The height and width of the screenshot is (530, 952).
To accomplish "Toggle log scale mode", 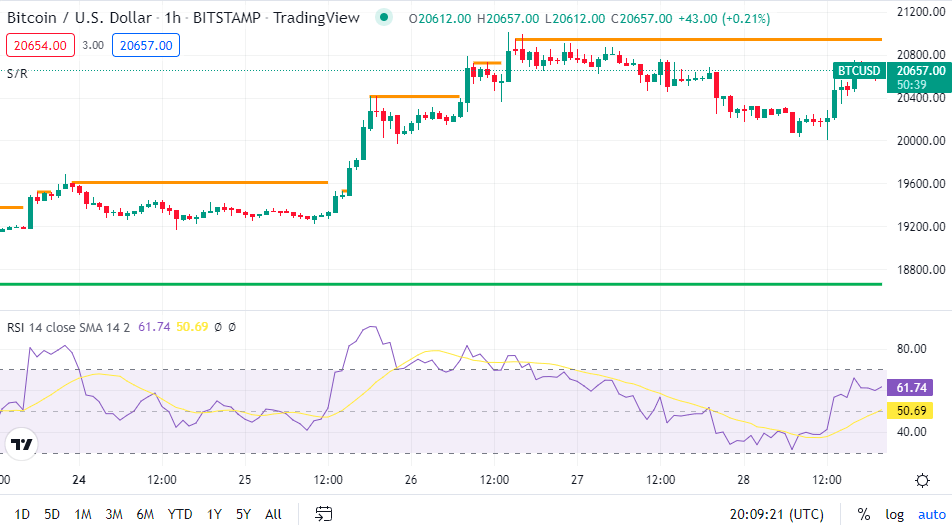I will pos(894,514).
